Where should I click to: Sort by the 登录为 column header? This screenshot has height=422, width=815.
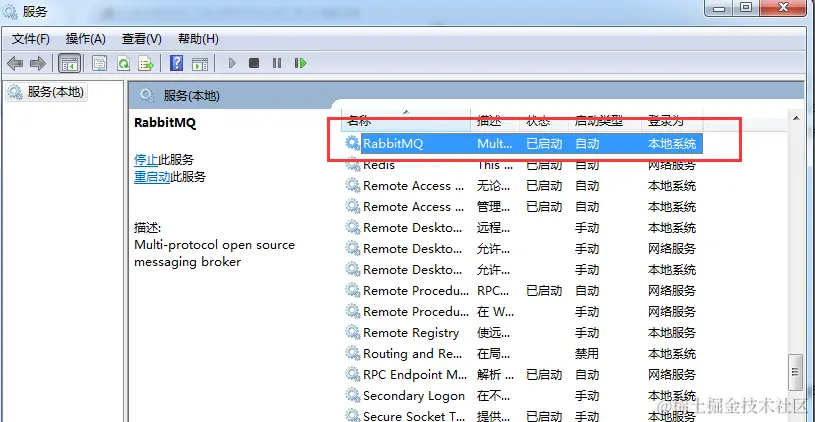672,121
